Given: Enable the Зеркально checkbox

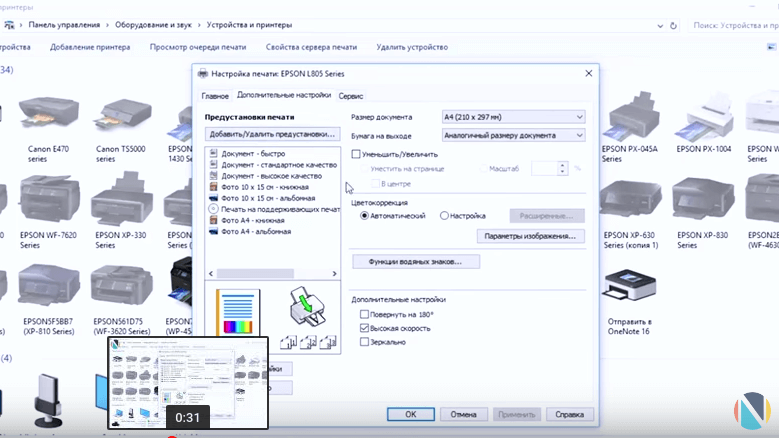Looking at the screenshot, I should pos(364,342).
